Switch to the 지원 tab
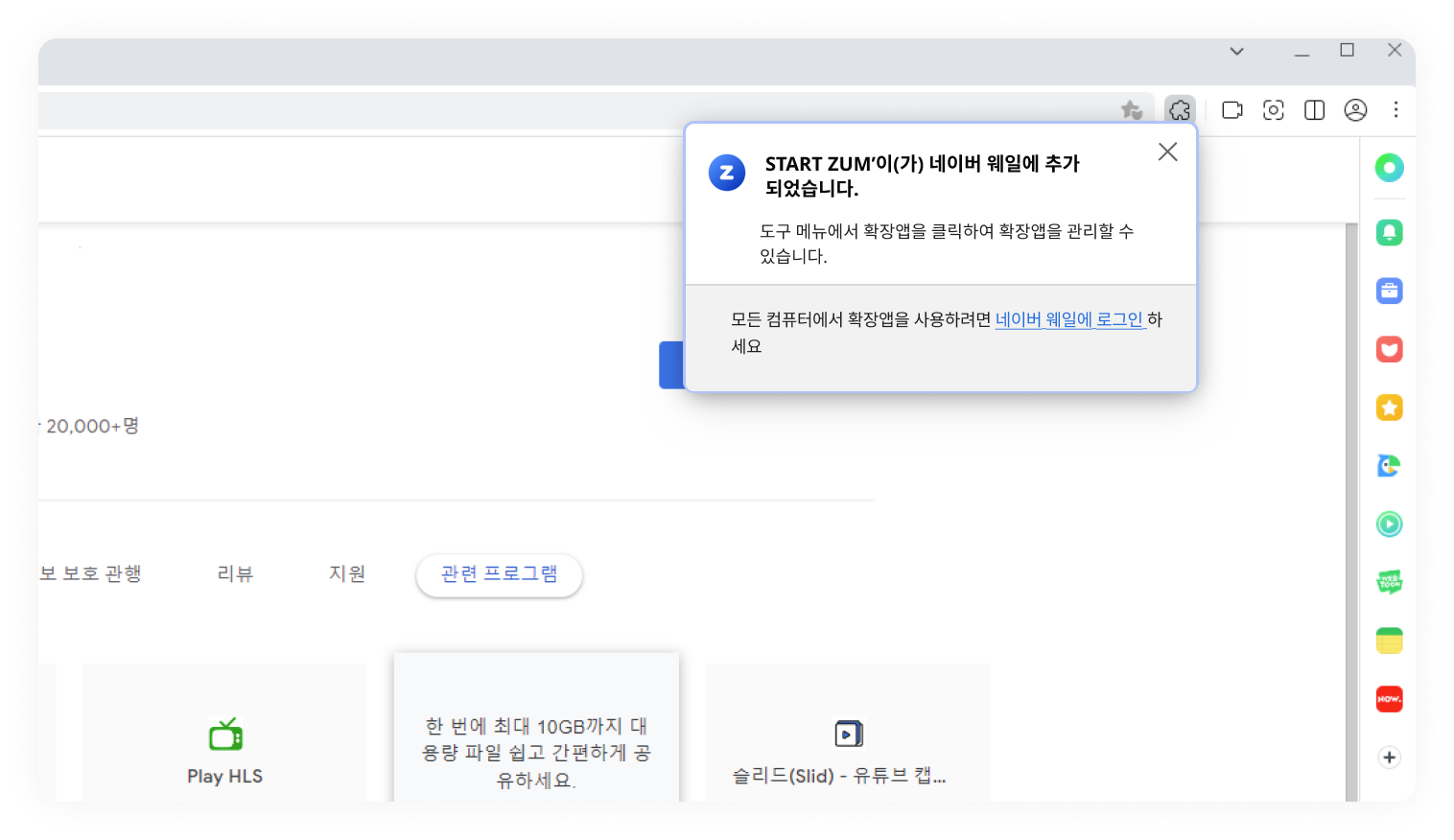Viewport: 1454px width, 840px height. point(347,573)
